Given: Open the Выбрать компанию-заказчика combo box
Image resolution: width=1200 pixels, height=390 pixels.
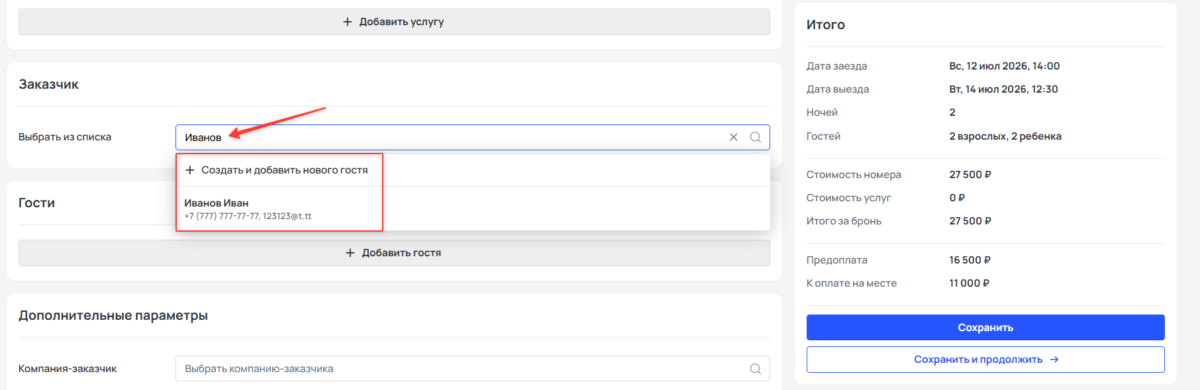Looking at the screenshot, I should pyautogui.click(x=472, y=369).
